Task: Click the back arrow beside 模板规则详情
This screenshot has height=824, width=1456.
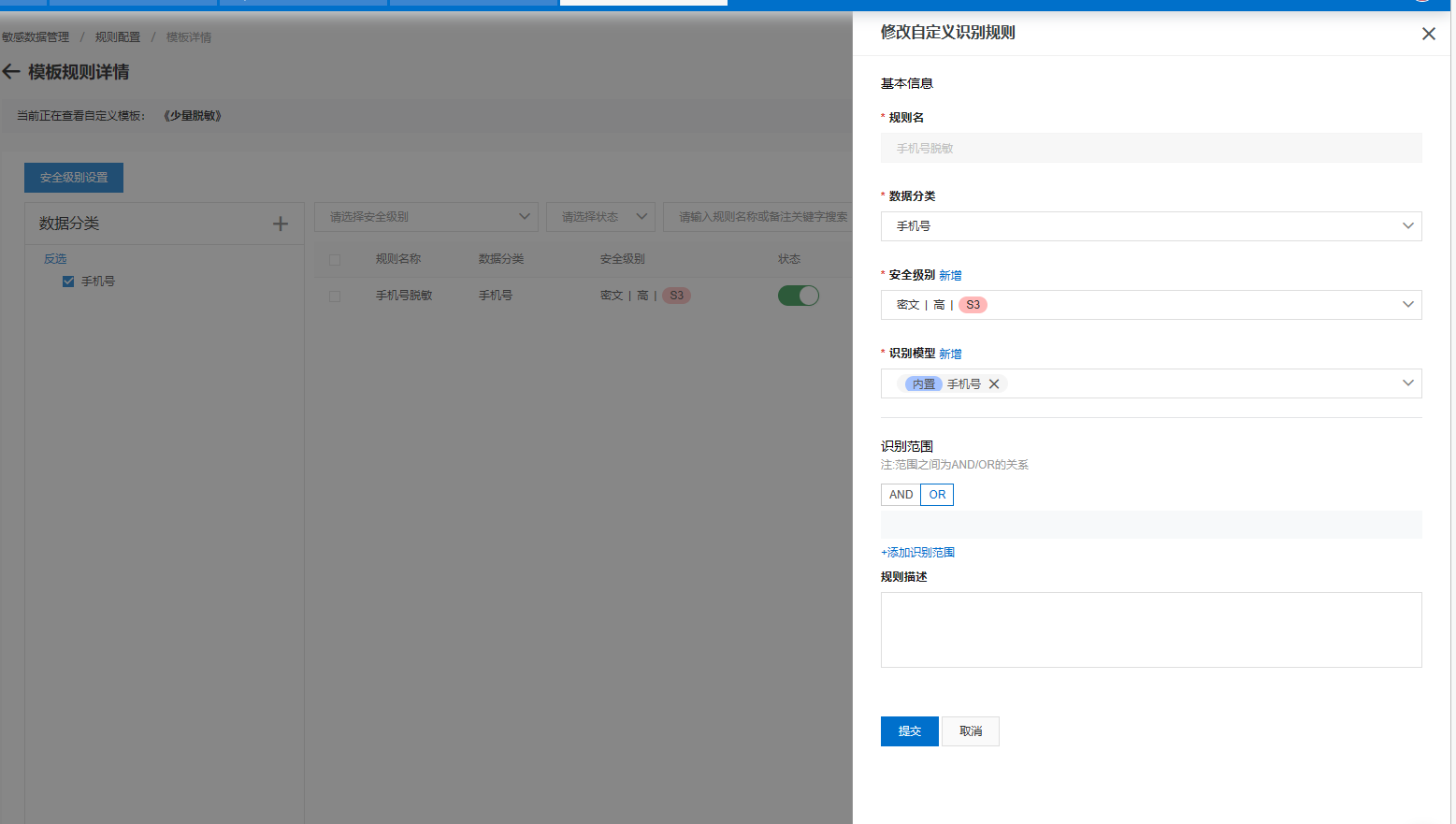Action: point(11,72)
